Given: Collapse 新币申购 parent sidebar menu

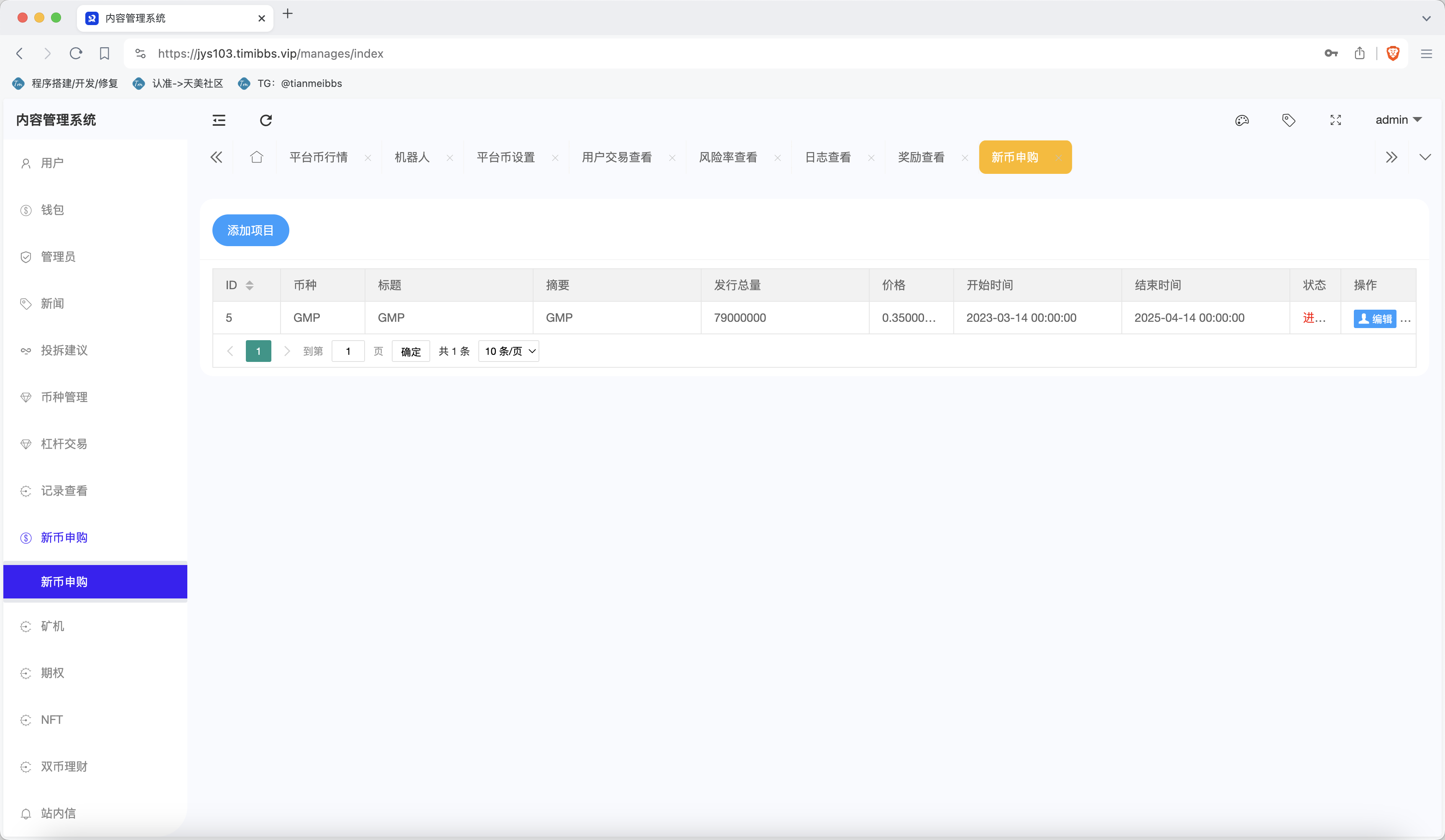Looking at the screenshot, I should click(x=95, y=537).
